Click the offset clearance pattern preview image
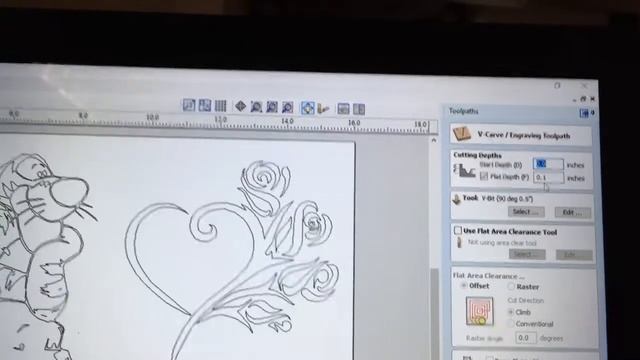This screenshot has height=360, width=640. 480,311
